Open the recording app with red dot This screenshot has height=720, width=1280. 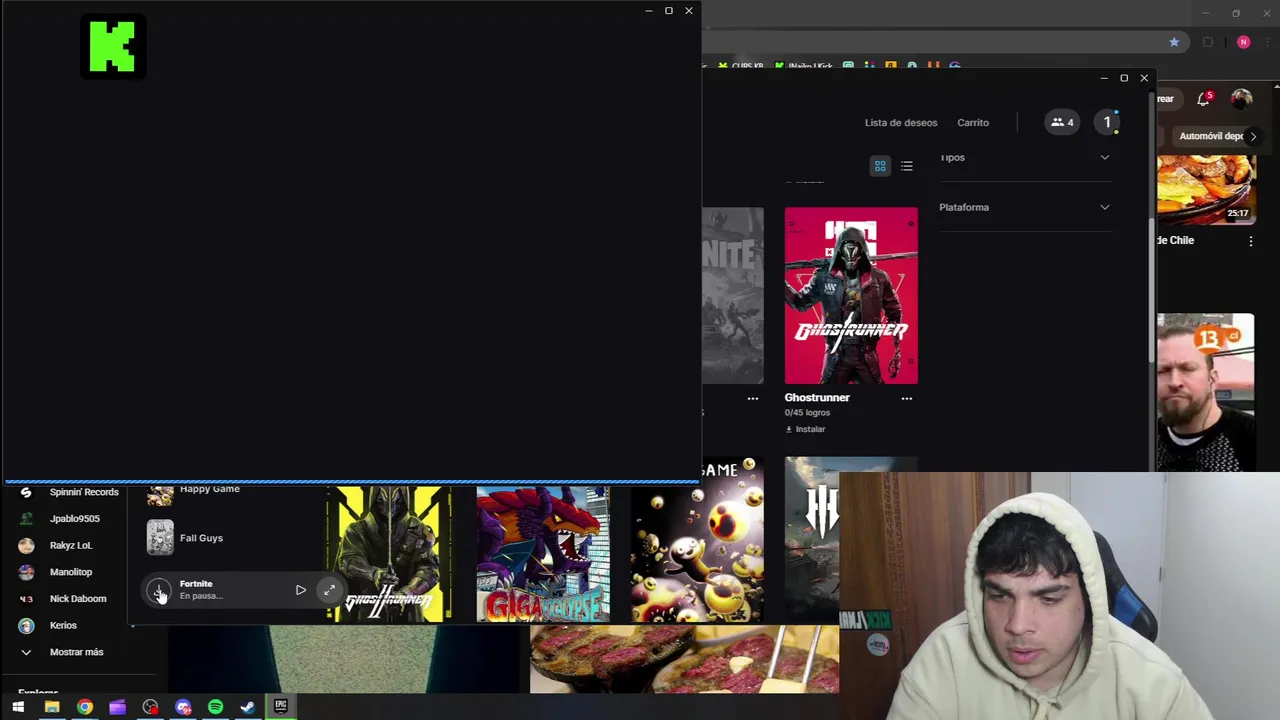150,707
